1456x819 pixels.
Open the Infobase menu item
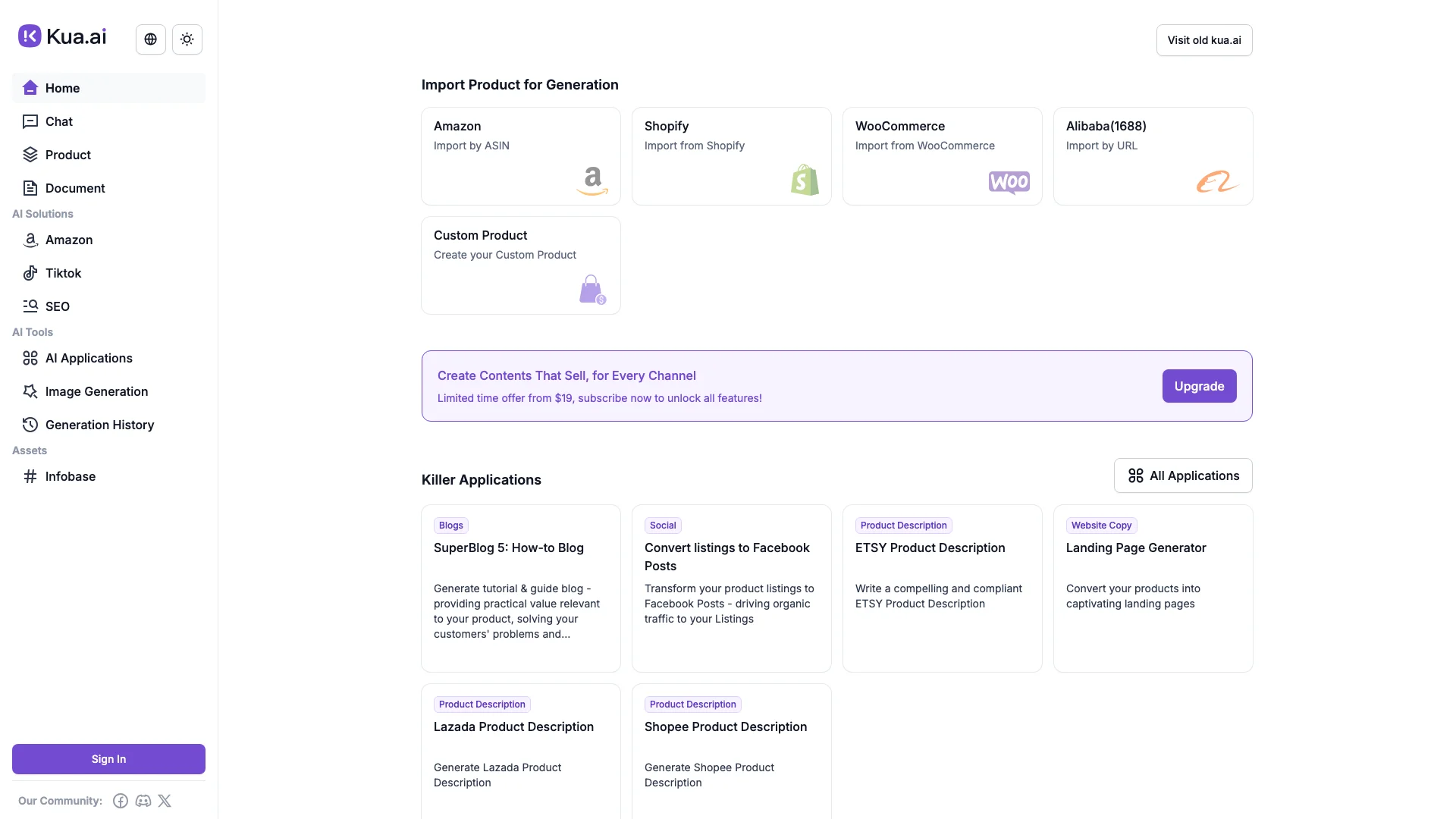[108, 476]
